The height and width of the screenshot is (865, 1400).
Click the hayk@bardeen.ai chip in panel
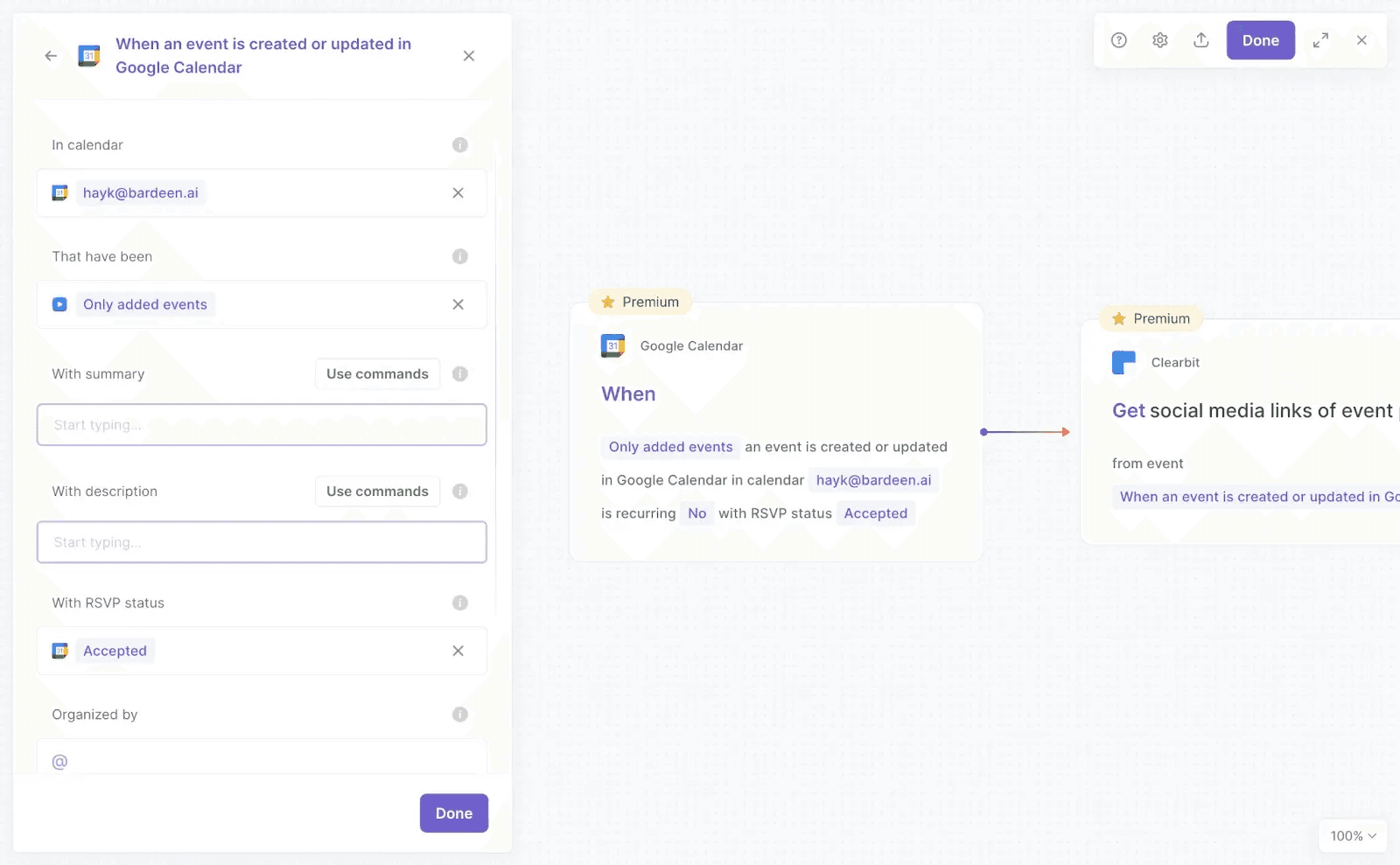[x=141, y=193]
